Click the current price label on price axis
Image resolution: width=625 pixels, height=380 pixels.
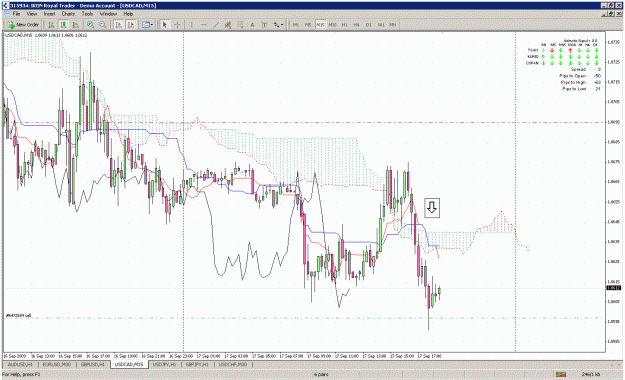(614, 288)
